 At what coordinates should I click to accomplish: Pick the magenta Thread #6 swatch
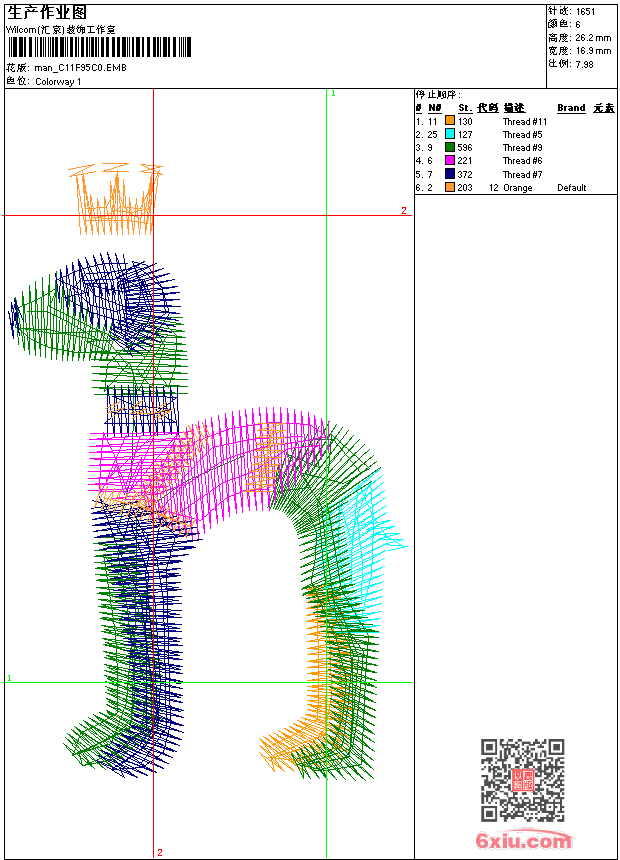click(450, 160)
